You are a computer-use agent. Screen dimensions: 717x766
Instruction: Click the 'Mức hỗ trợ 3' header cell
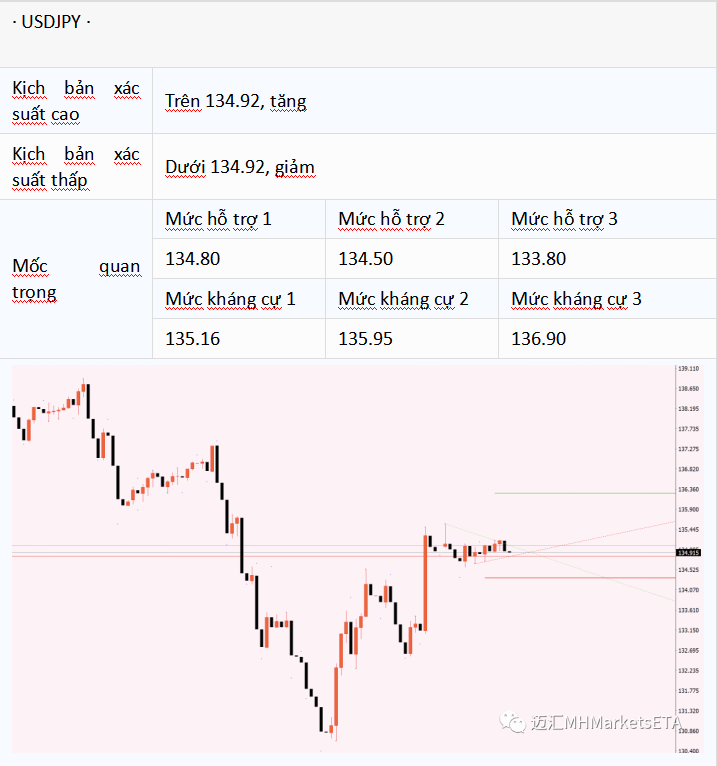608,219
